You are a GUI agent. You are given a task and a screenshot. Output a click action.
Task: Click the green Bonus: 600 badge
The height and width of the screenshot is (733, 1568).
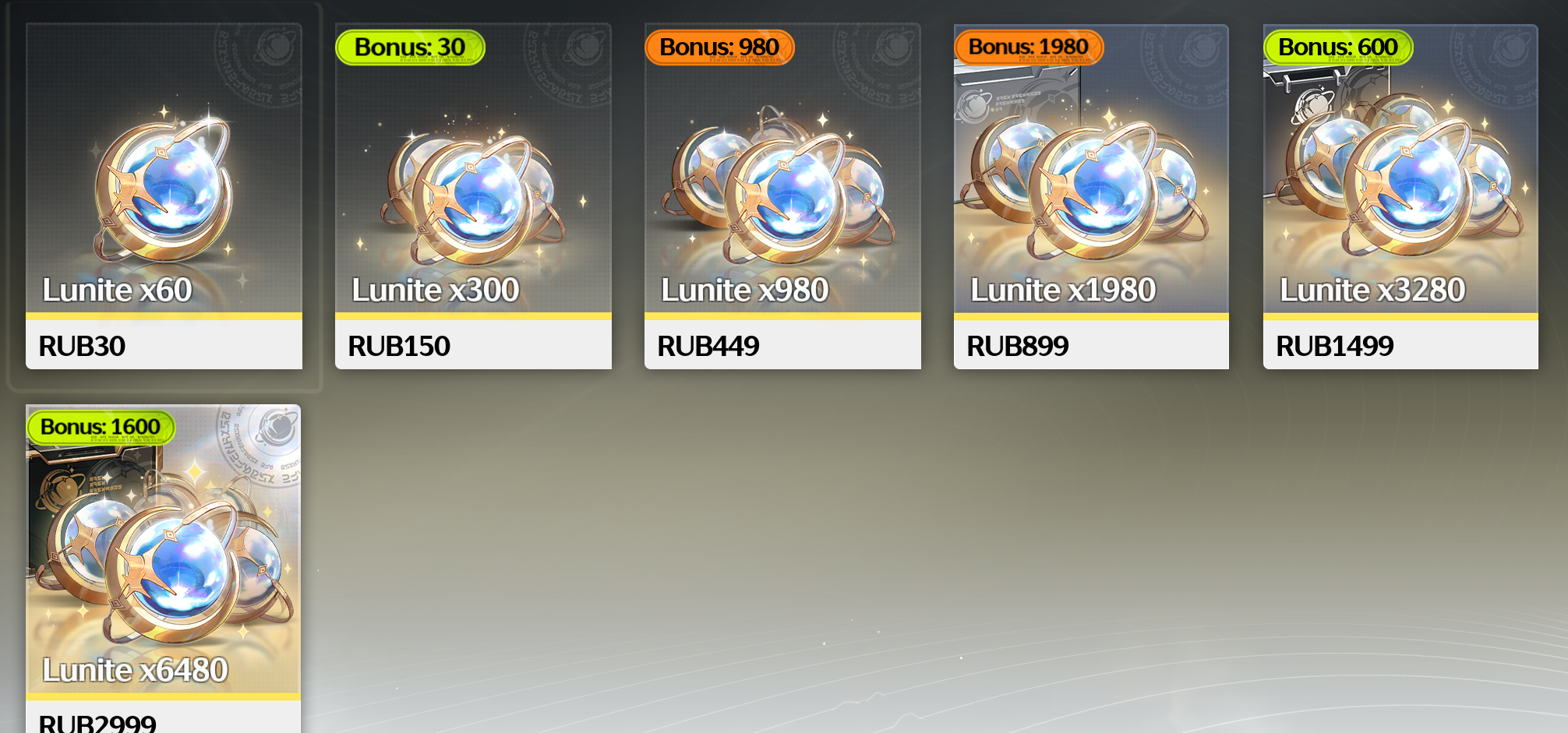(1338, 48)
